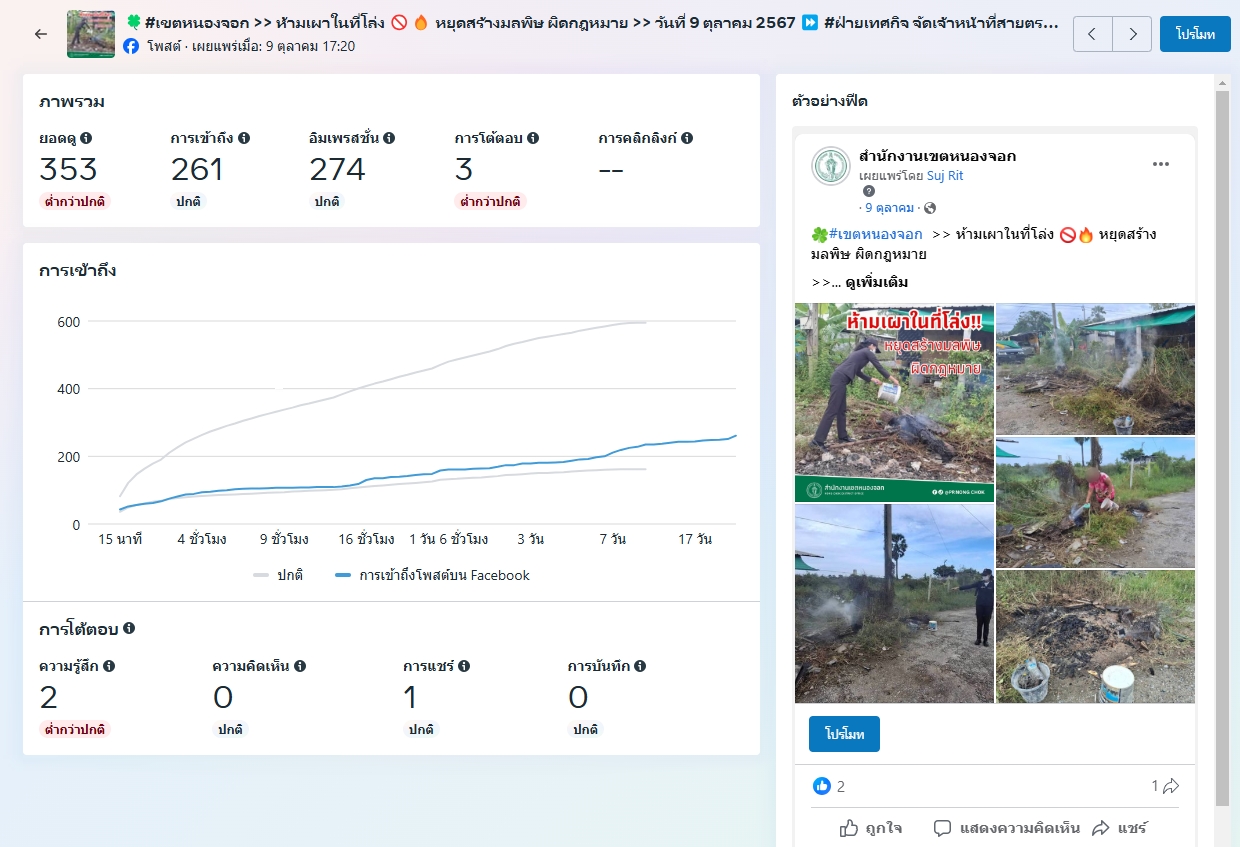Click info icon next to การเข้าถึง
Image resolution: width=1240 pixels, height=847 pixels.
(x=244, y=138)
